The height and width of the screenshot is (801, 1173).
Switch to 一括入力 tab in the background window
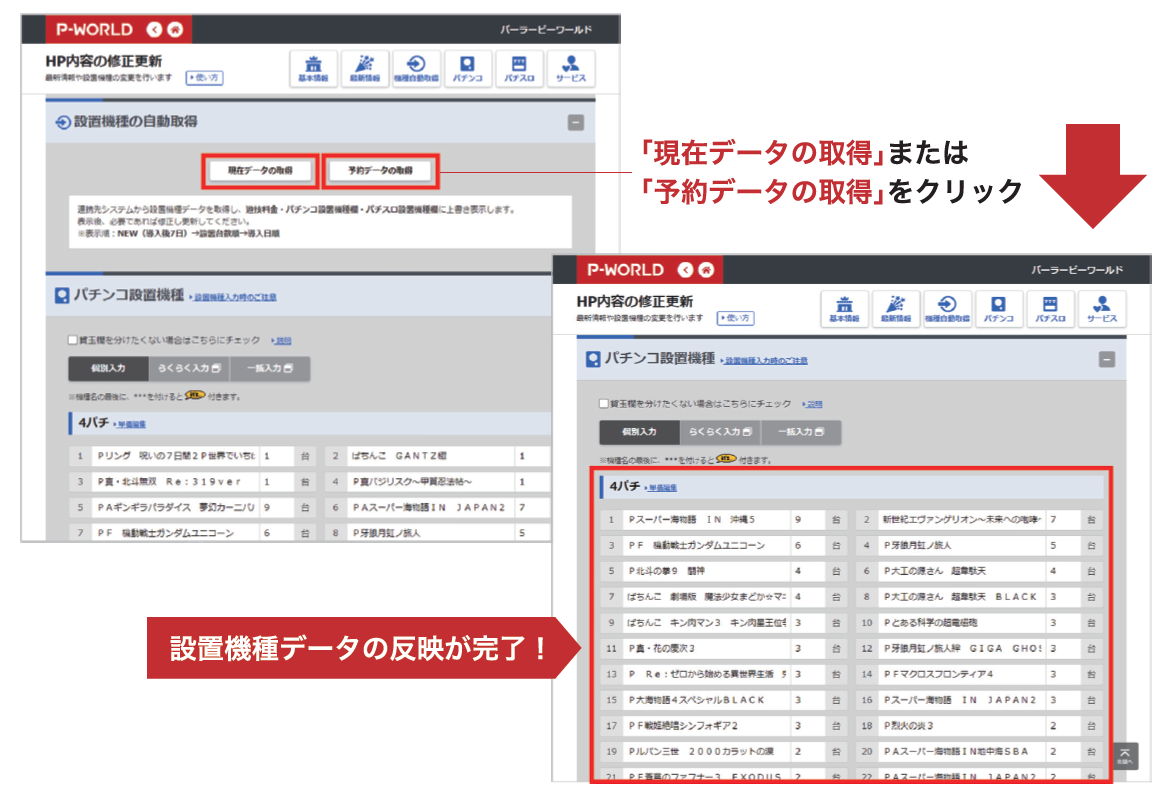[269, 369]
